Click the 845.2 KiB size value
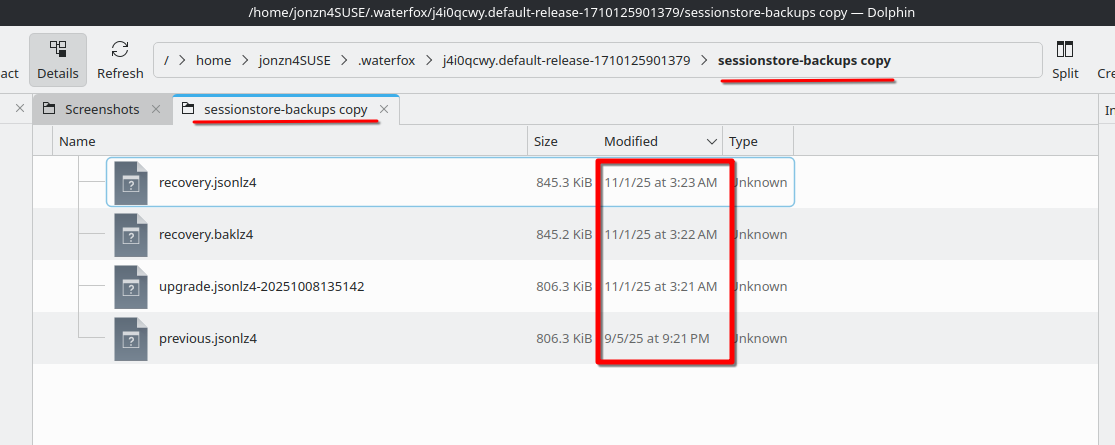The image size is (1115, 445). tap(564, 235)
